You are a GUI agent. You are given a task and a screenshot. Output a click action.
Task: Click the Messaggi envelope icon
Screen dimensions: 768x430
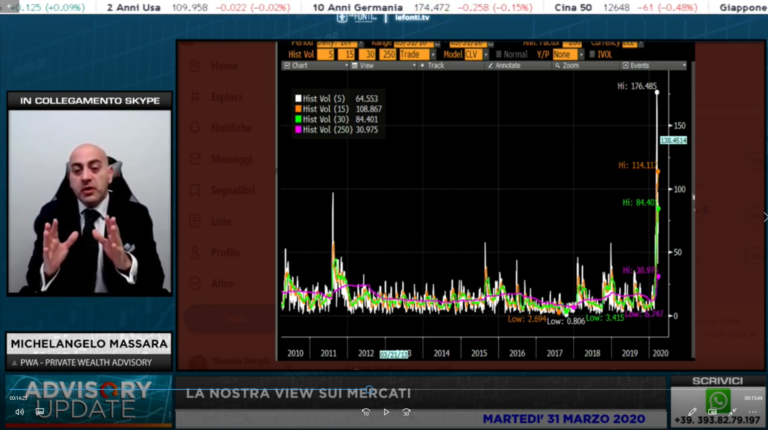point(195,159)
